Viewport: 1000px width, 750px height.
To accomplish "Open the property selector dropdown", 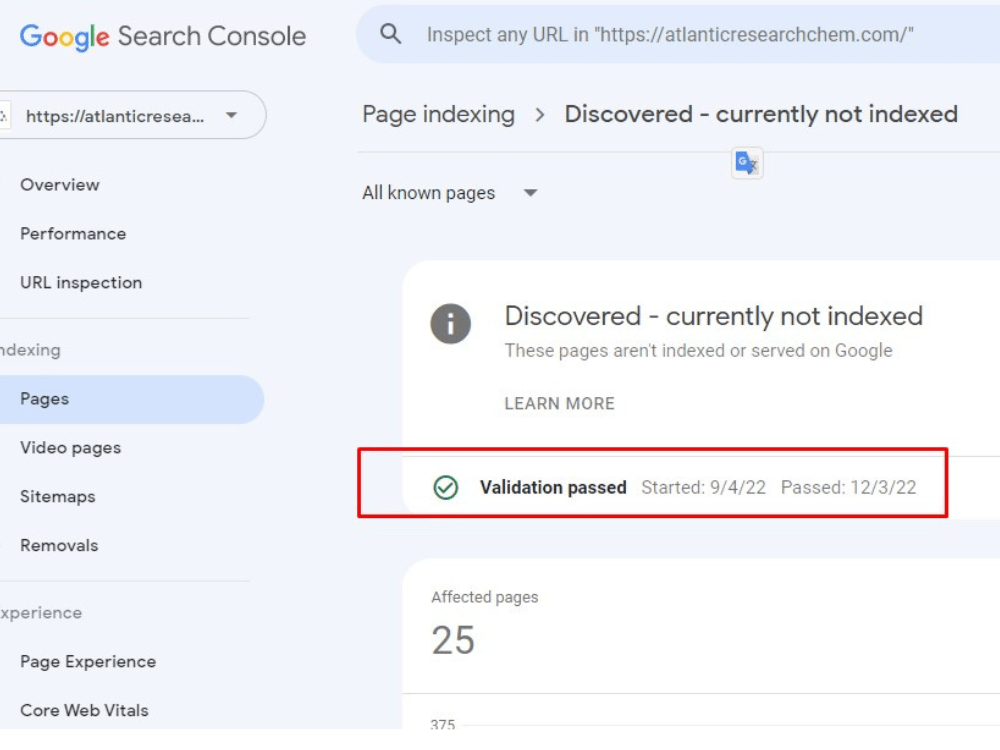I will pyautogui.click(x=132, y=115).
